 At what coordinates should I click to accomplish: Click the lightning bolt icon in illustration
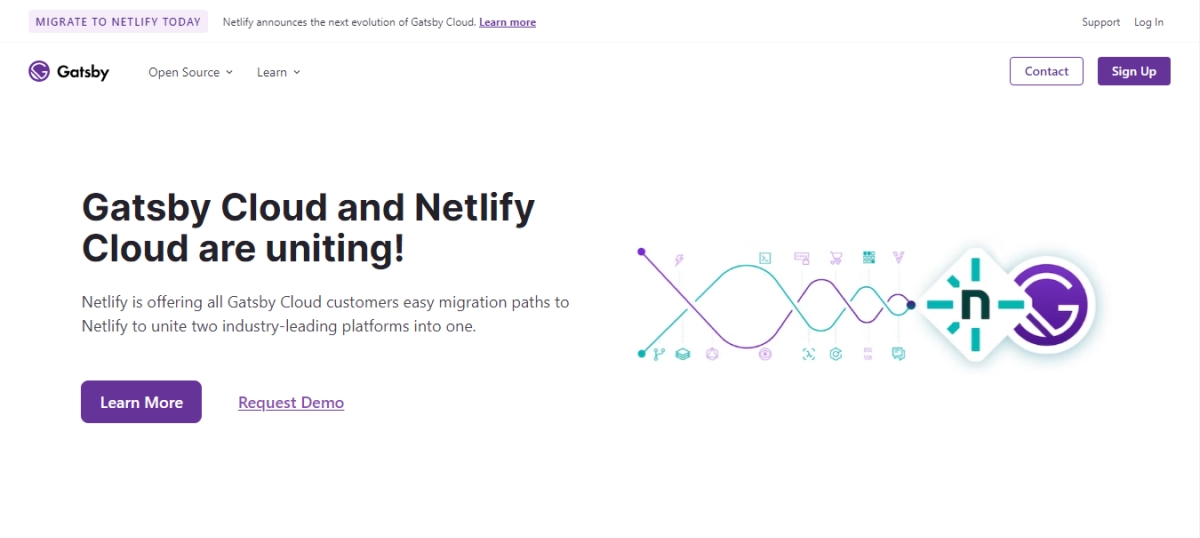click(x=680, y=259)
